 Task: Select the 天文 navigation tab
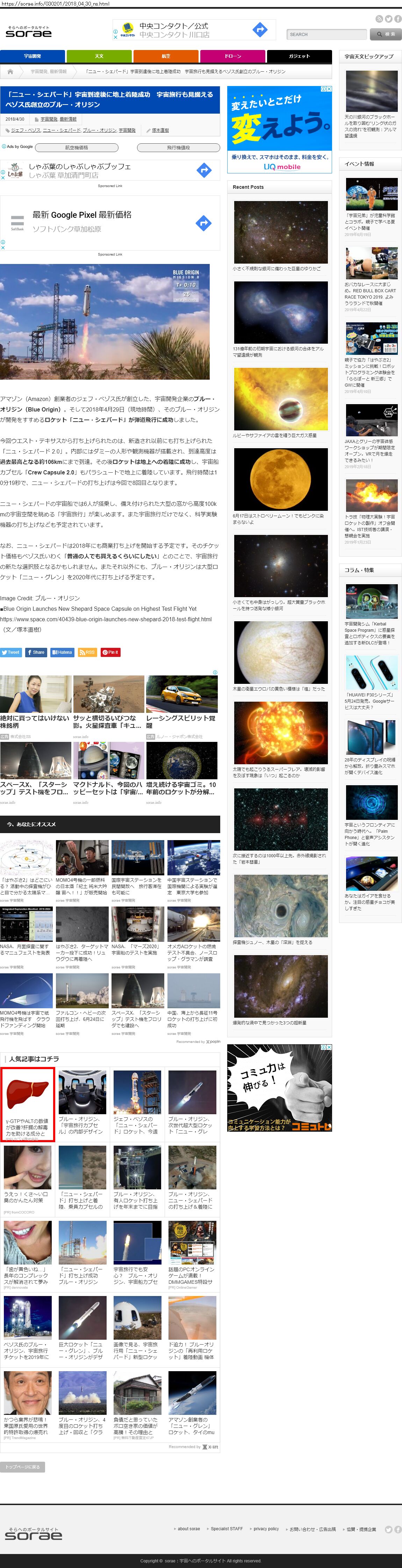pyautogui.click(x=99, y=56)
